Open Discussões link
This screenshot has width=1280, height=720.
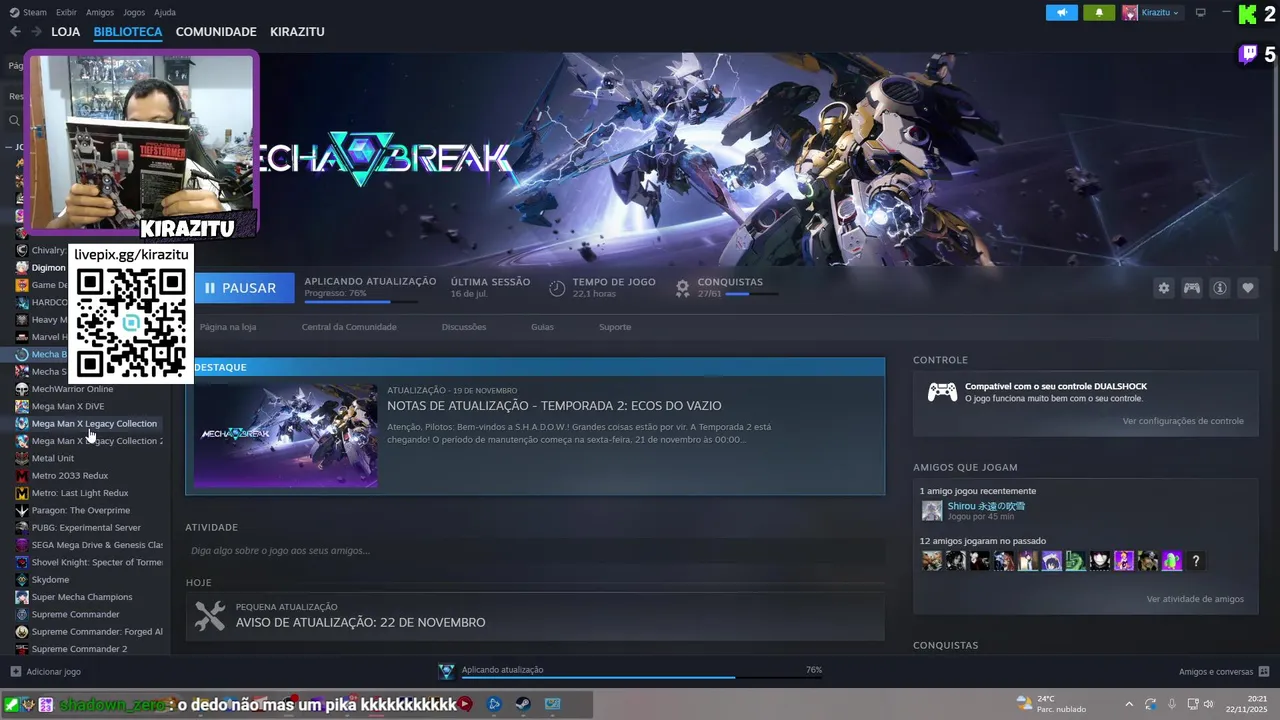point(464,327)
